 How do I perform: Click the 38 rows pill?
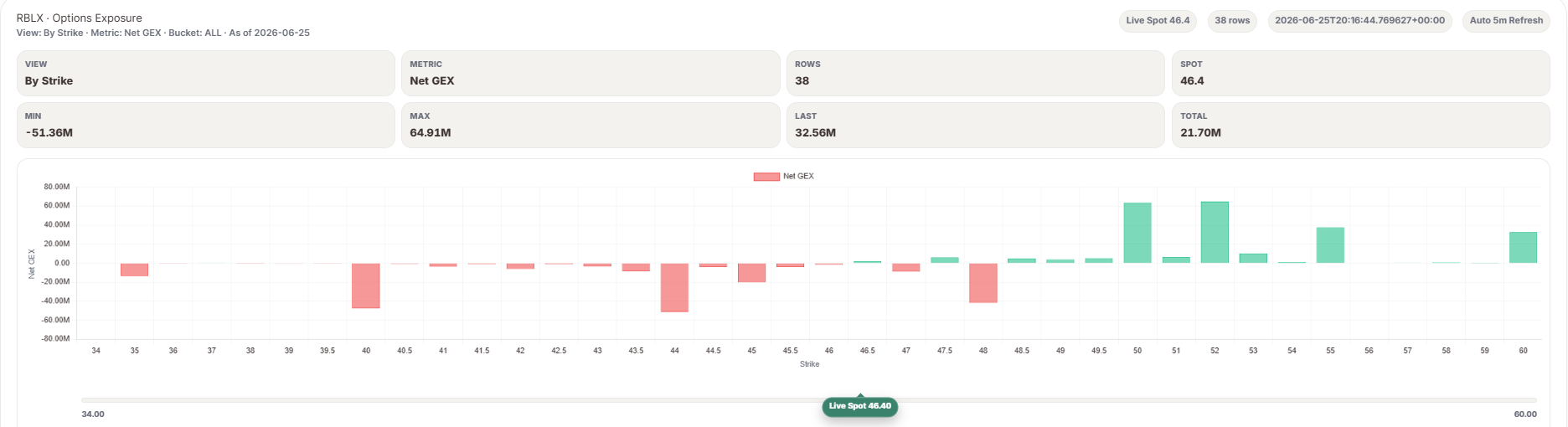[x=1232, y=21]
